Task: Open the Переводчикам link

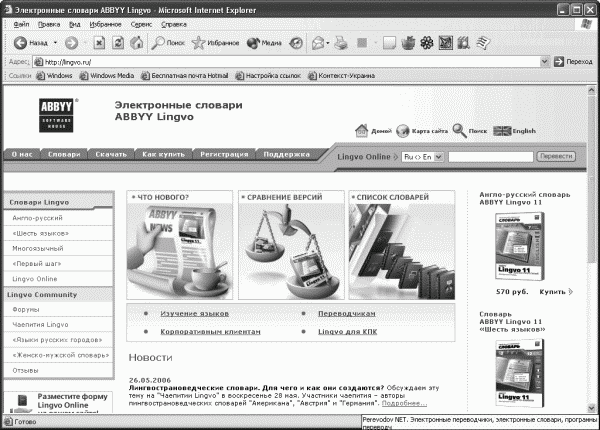Action: [347, 314]
